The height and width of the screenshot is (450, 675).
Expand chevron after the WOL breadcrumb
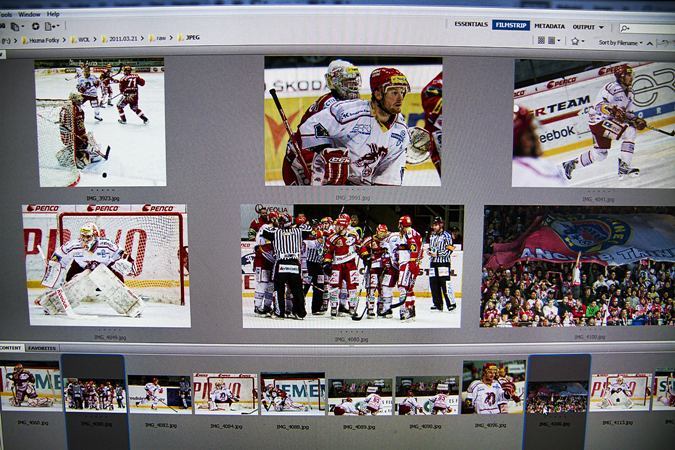tap(95, 39)
